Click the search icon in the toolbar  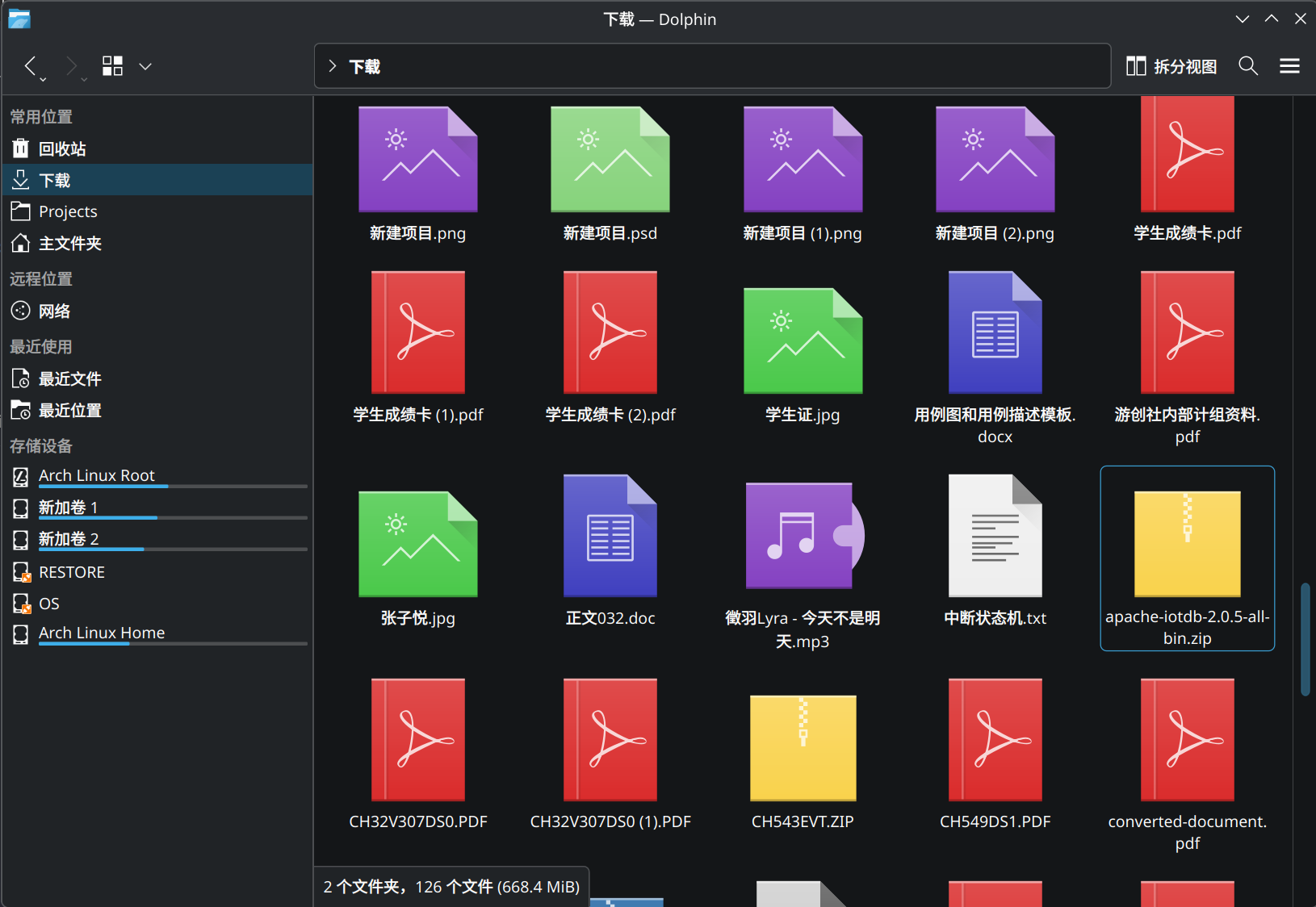[1247, 65]
